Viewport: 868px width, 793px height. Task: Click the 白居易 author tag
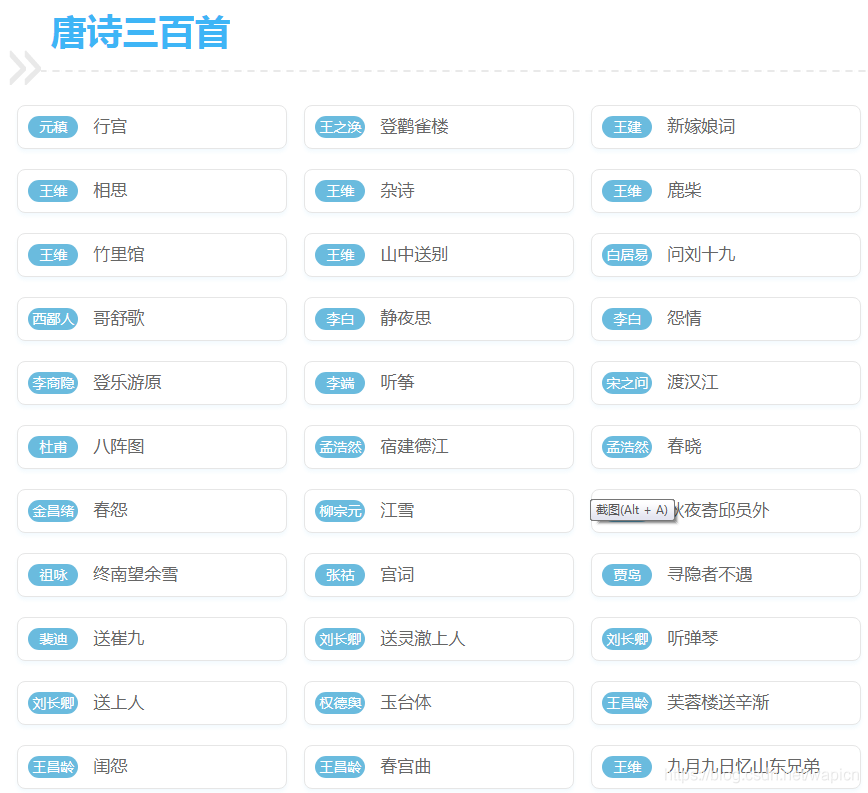point(627,255)
